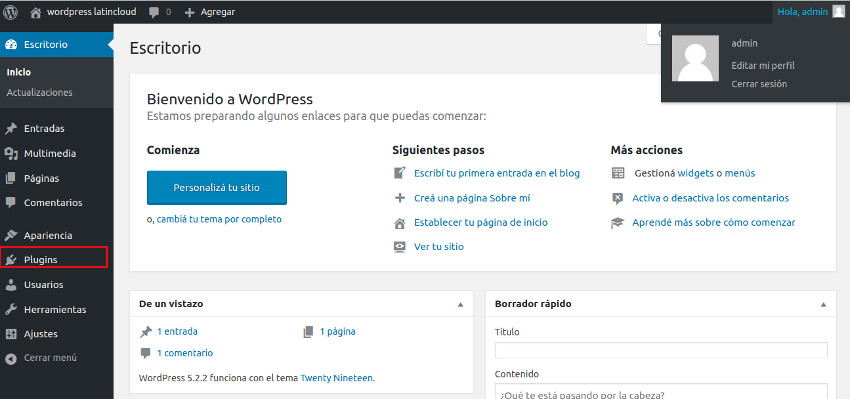Click Aprendé más sobre cómo comenzar
Image resolution: width=850 pixels, height=399 pixels.
[x=714, y=223]
